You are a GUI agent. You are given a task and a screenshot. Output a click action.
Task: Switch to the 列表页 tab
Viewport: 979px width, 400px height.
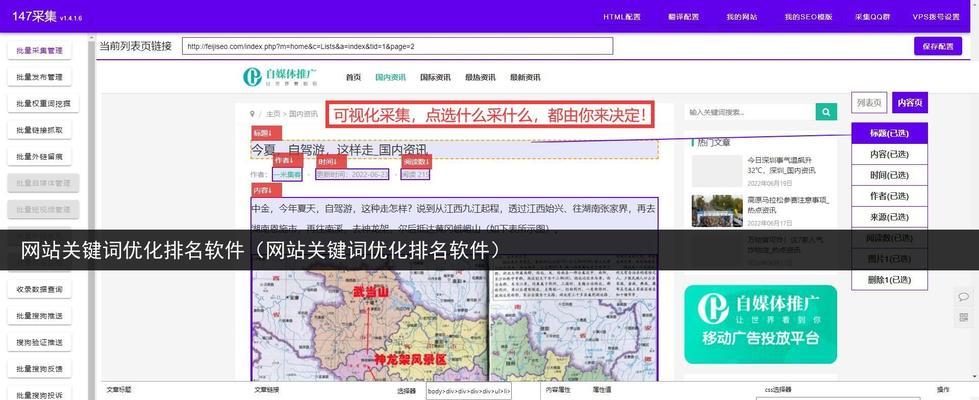pyautogui.click(x=868, y=102)
